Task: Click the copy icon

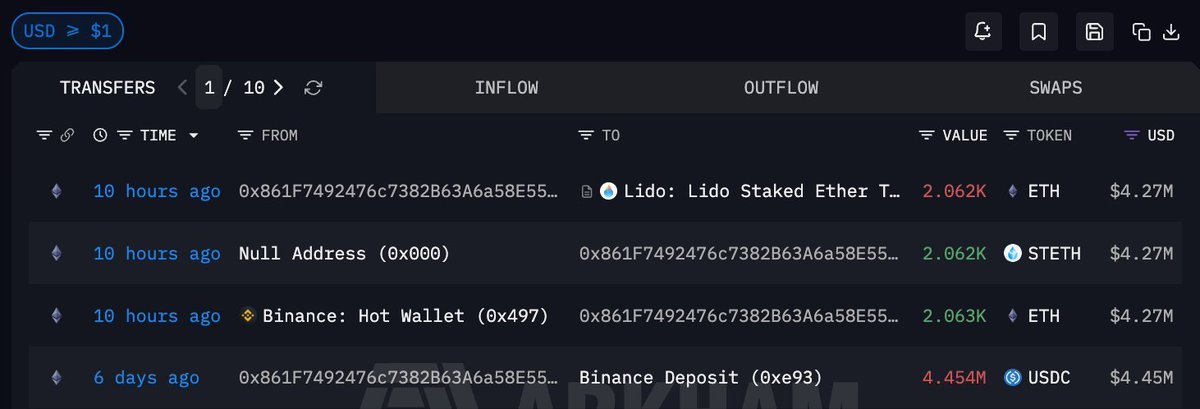Action: (1141, 32)
